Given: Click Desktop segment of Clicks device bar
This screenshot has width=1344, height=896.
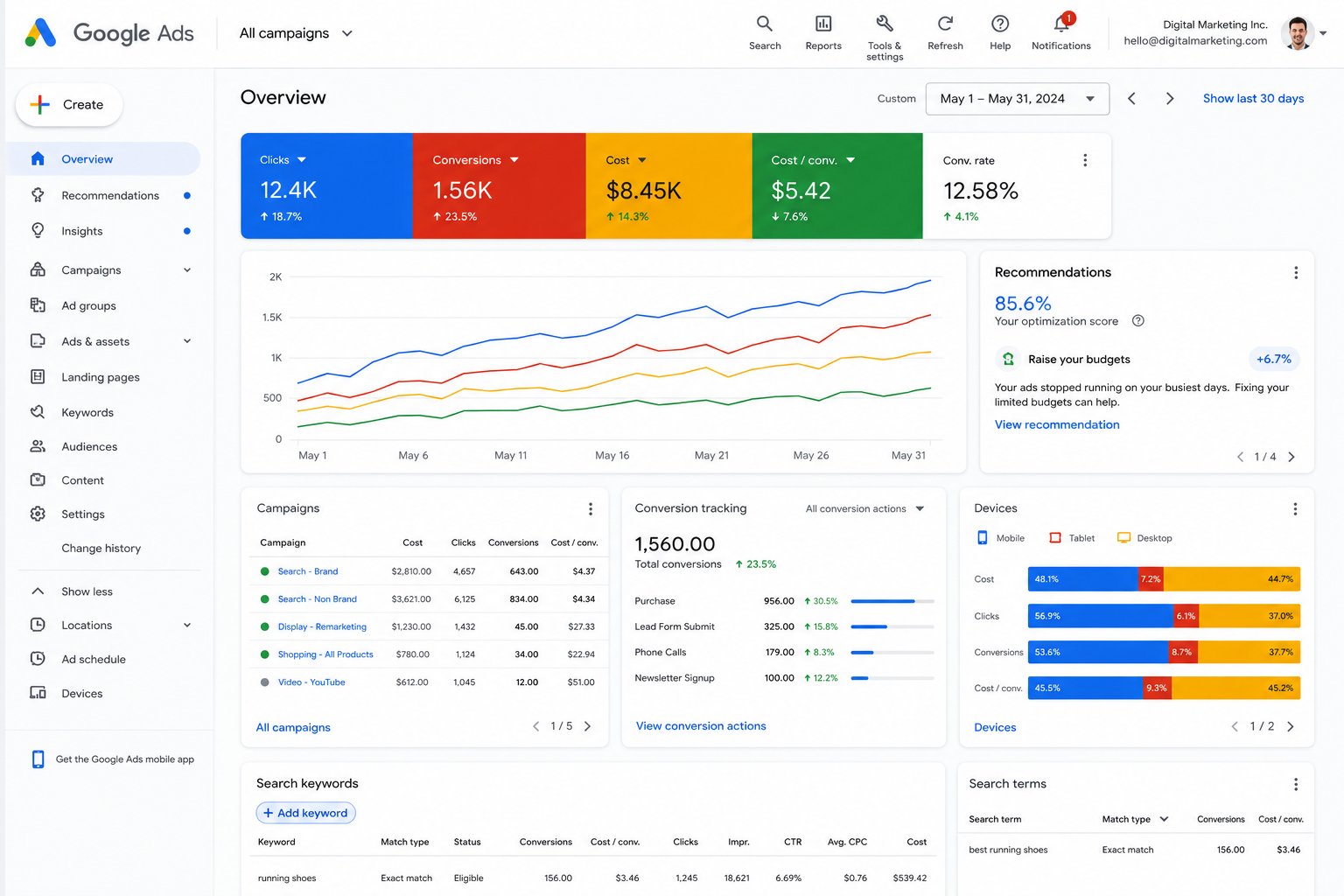Looking at the screenshot, I should pyautogui.click(x=1250, y=616).
